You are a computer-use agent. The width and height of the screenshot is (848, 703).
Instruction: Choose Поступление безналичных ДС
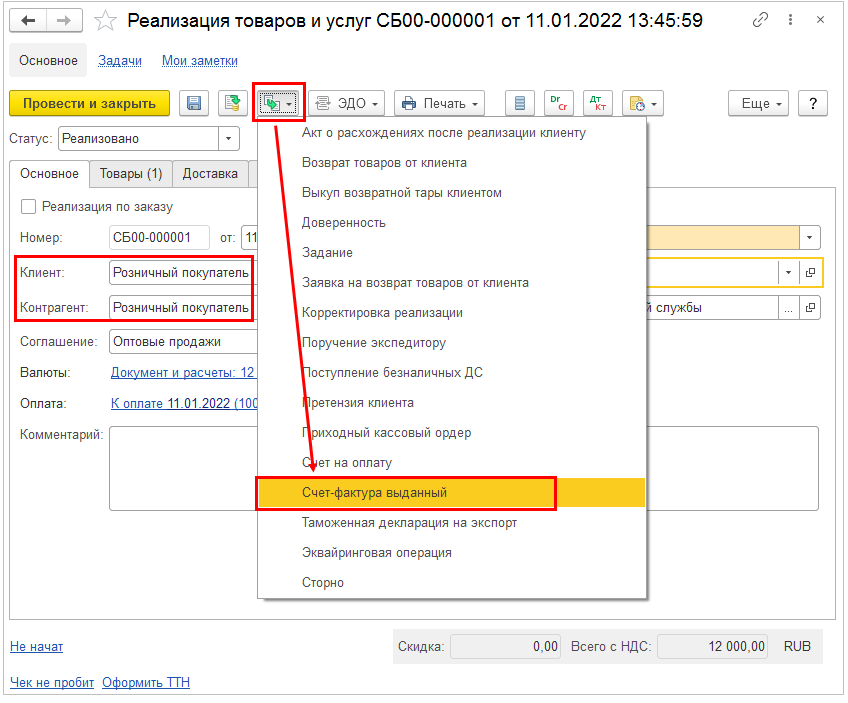[x=452, y=373]
